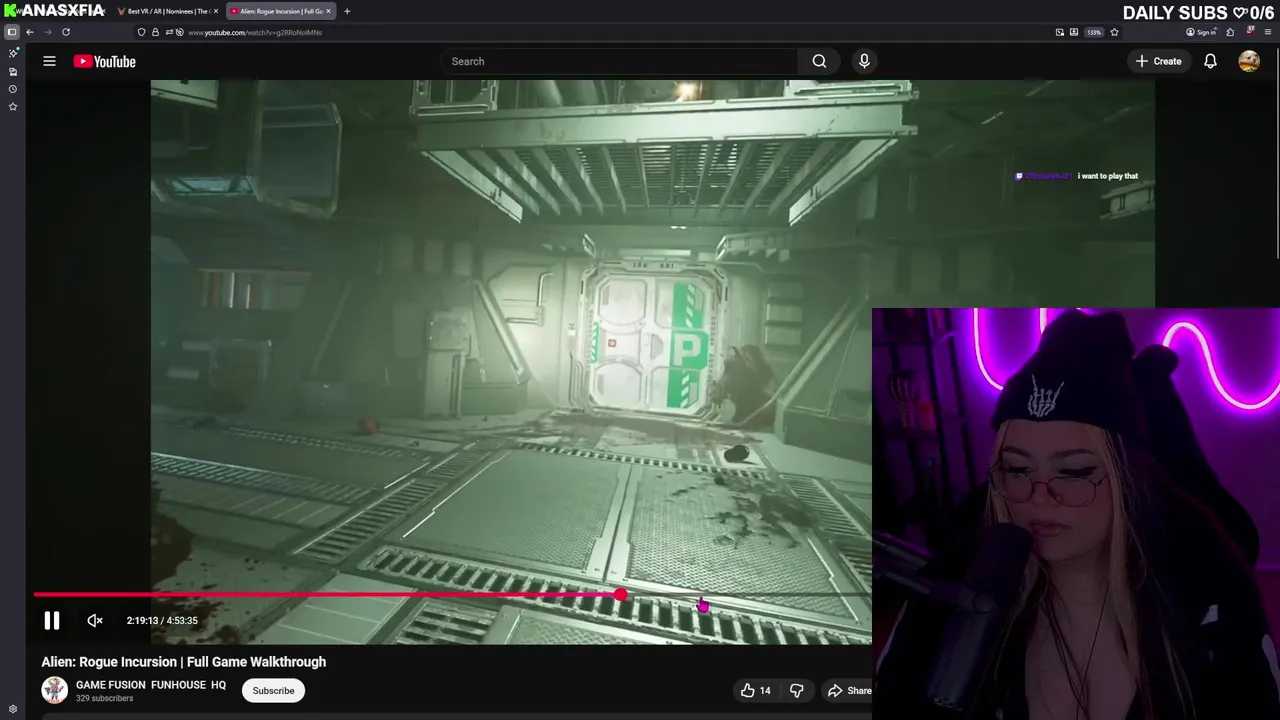The image size is (1280, 720).
Task: Click the YouTube search field
Action: pyautogui.click(x=619, y=61)
